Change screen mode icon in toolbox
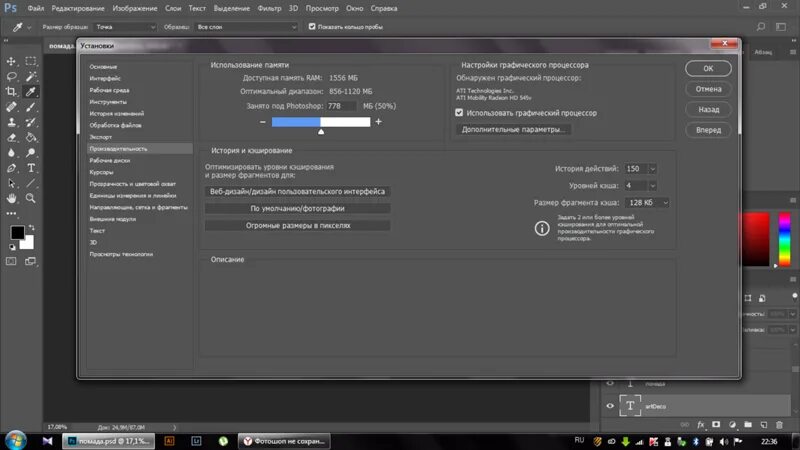The height and width of the screenshot is (450, 800). pyautogui.click(x=31, y=261)
